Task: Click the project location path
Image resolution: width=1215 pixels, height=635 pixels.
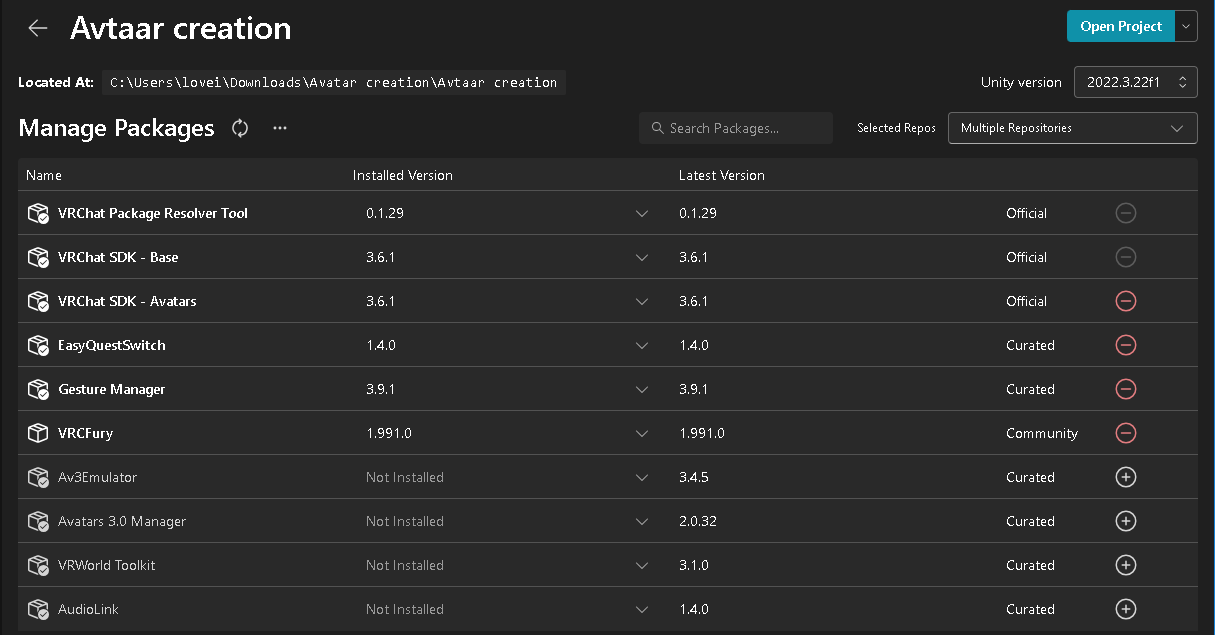Action: click(x=334, y=82)
